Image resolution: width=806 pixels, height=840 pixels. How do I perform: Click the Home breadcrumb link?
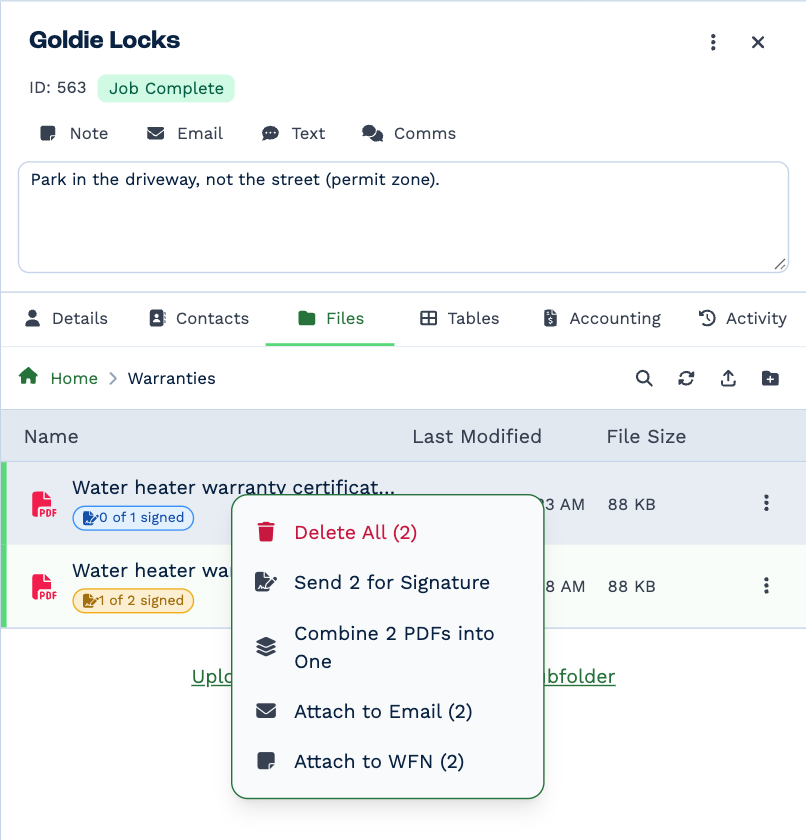point(74,378)
